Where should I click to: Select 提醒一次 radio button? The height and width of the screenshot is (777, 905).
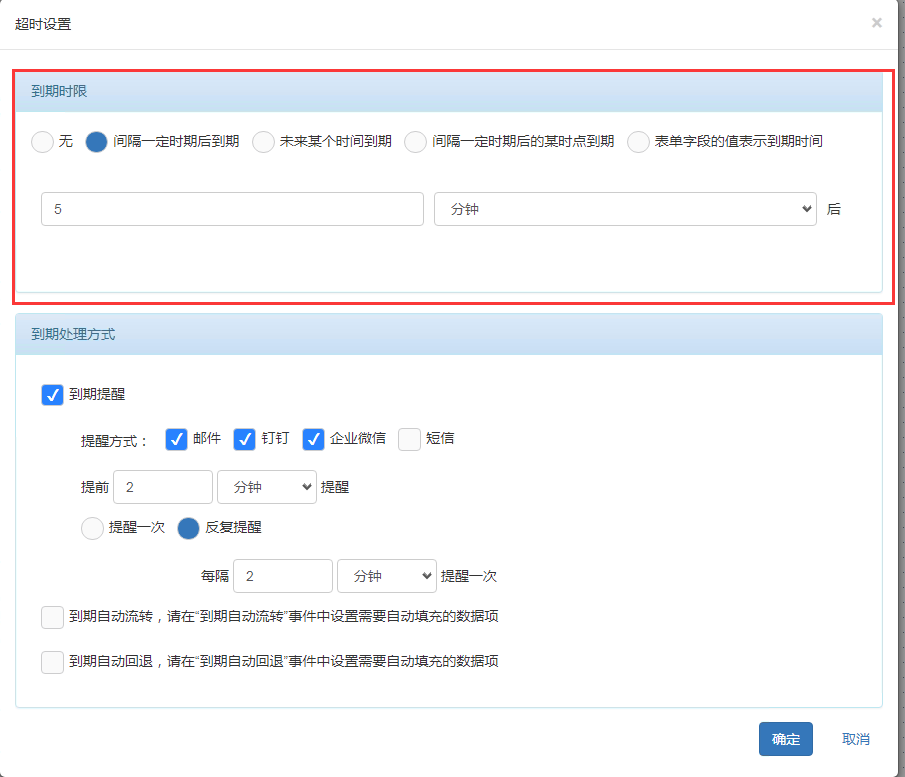coord(91,528)
